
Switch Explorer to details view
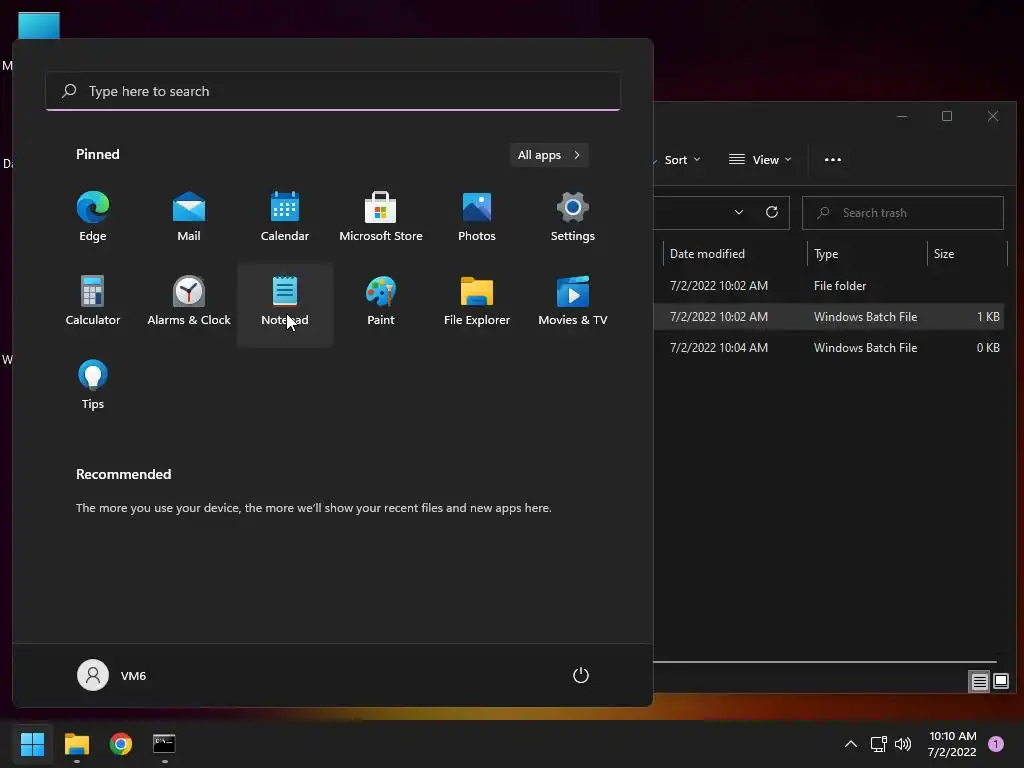pyautogui.click(x=979, y=682)
